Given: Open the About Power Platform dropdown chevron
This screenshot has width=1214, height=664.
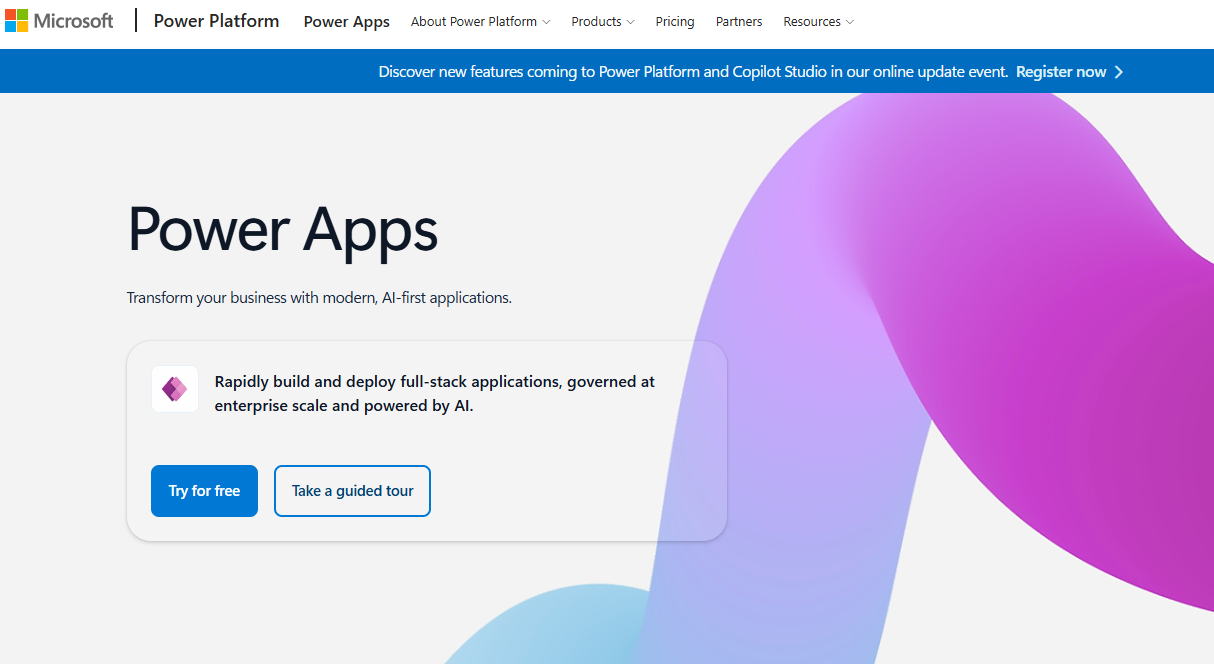Looking at the screenshot, I should click(x=546, y=21).
